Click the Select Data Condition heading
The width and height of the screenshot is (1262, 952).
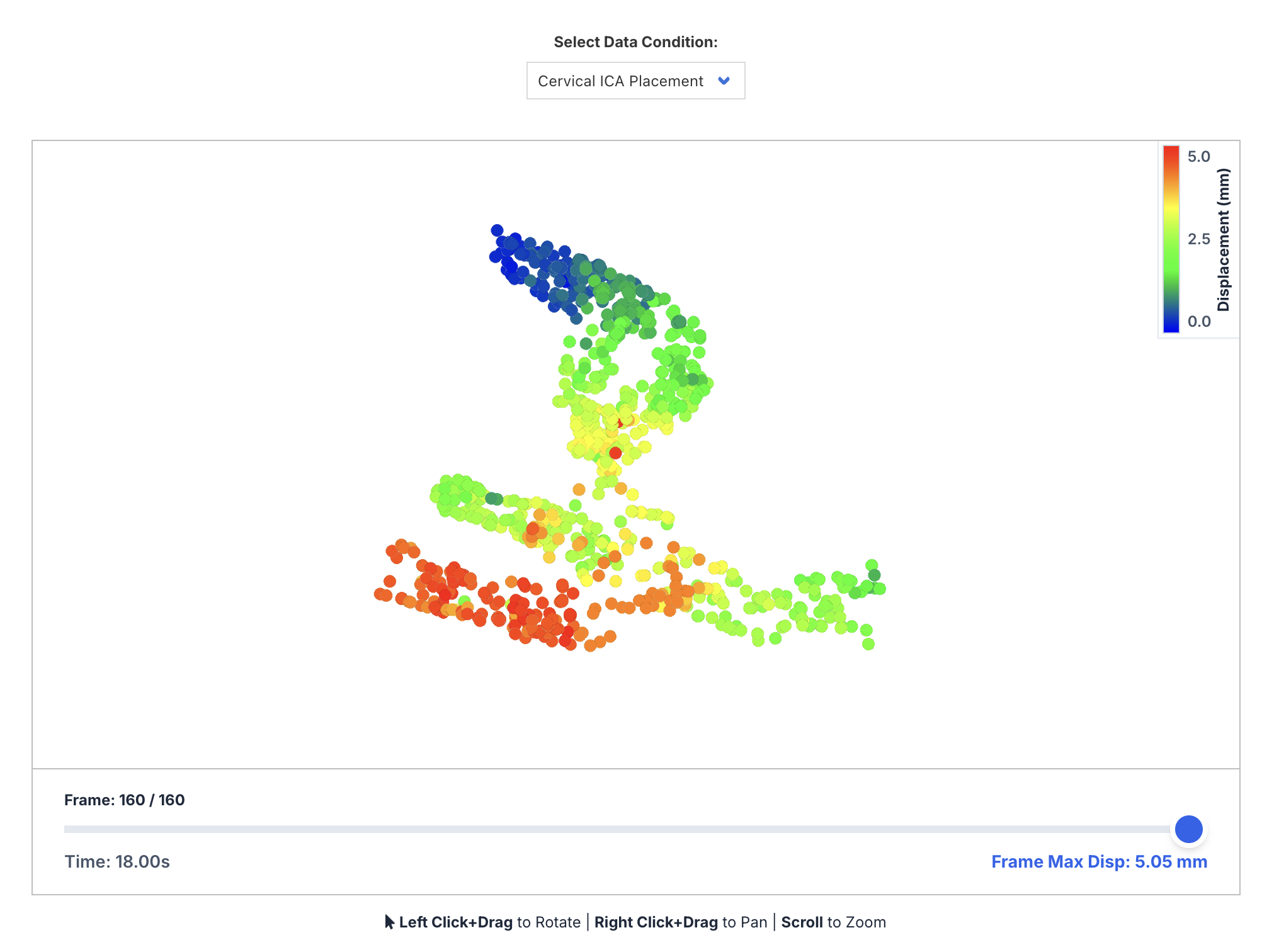635,42
